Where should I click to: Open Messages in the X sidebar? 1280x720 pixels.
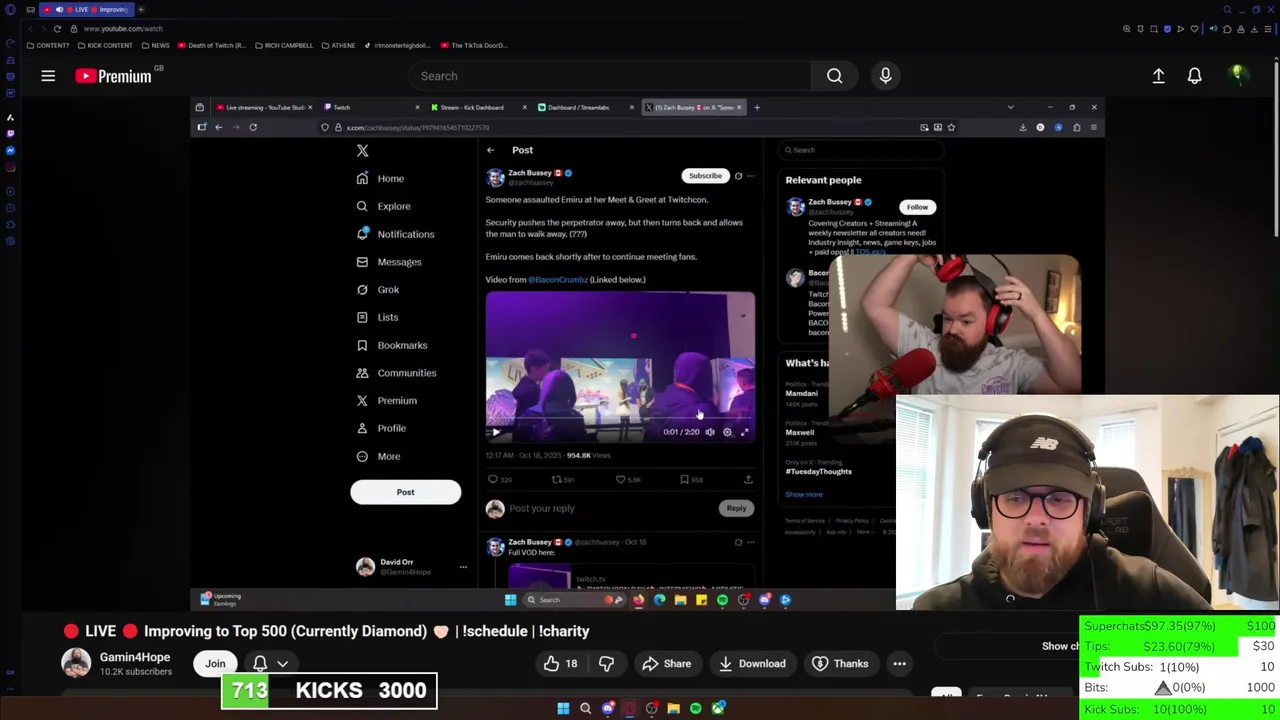tap(389, 262)
